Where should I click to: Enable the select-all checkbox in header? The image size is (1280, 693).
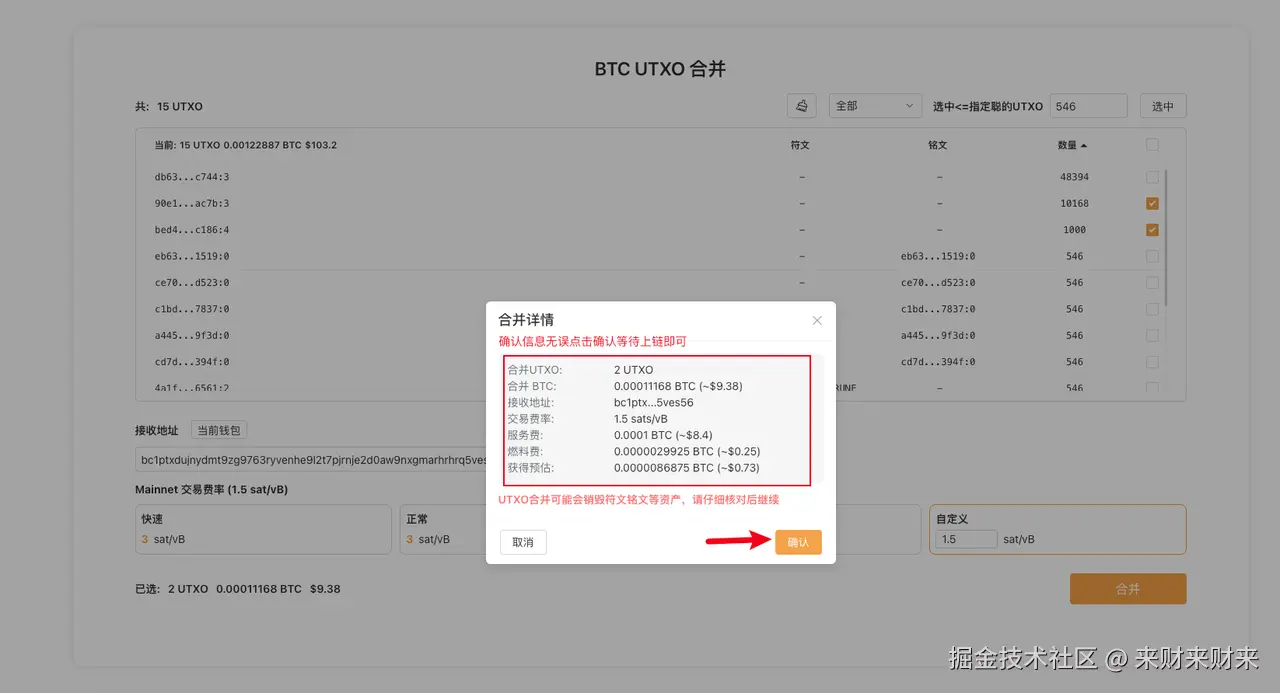coord(1151,144)
